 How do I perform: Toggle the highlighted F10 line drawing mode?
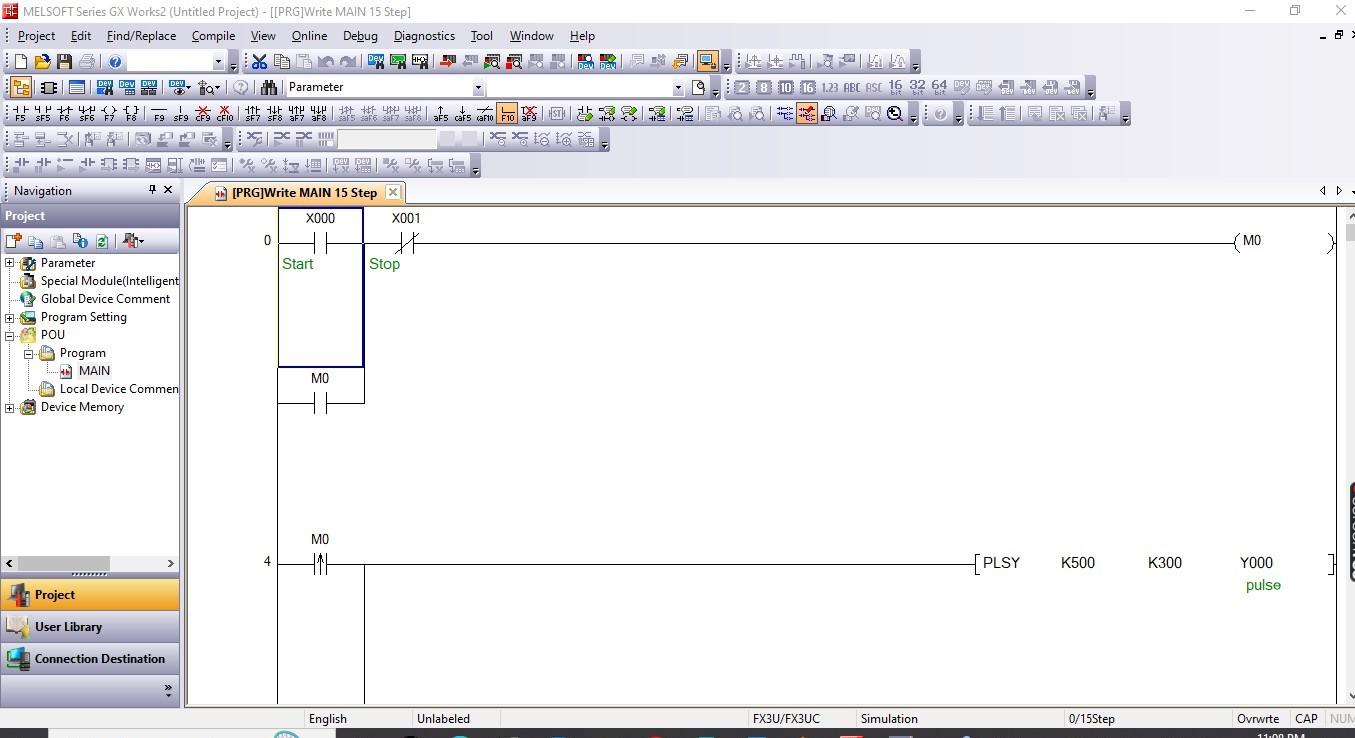[507, 114]
